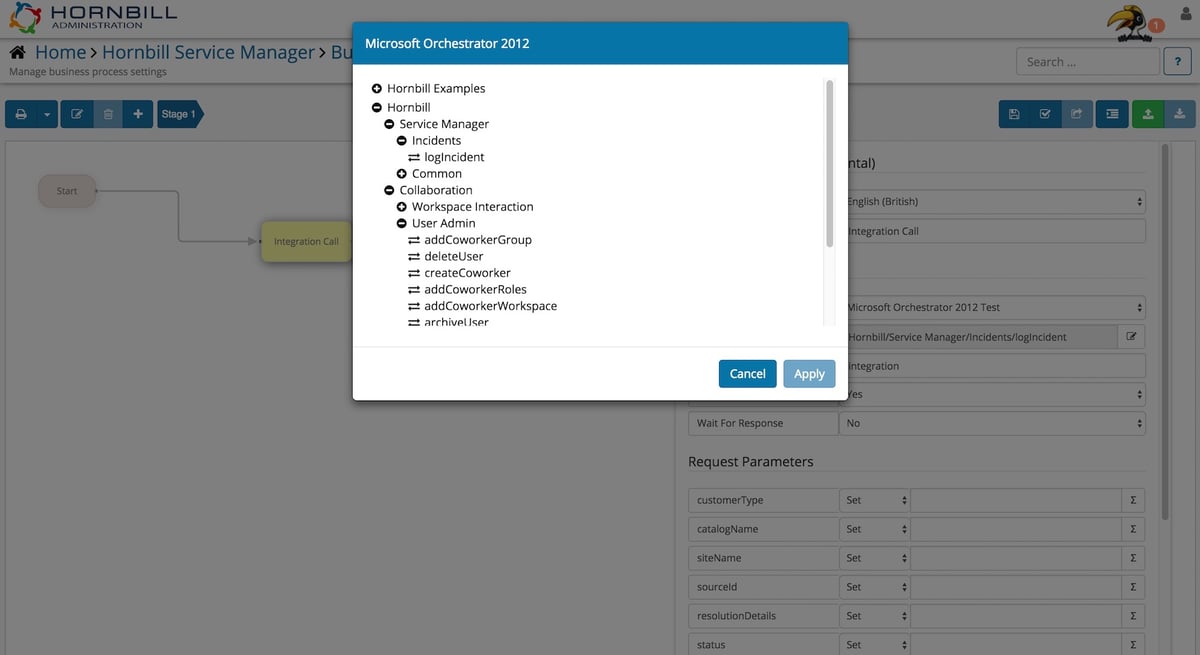The width and height of the screenshot is (1200, 655).
Task: Validate the process with the checkmark icon
Action: coord(1045,113)
